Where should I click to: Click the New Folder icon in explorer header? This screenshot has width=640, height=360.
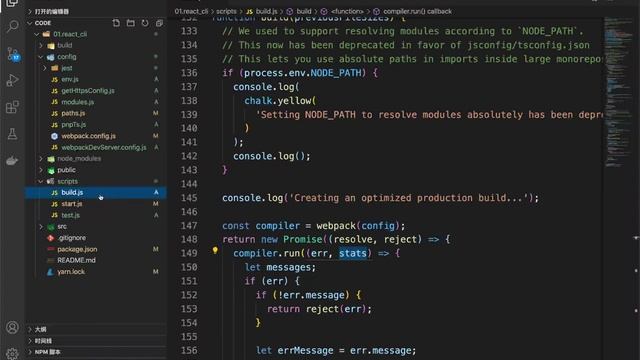131,23
